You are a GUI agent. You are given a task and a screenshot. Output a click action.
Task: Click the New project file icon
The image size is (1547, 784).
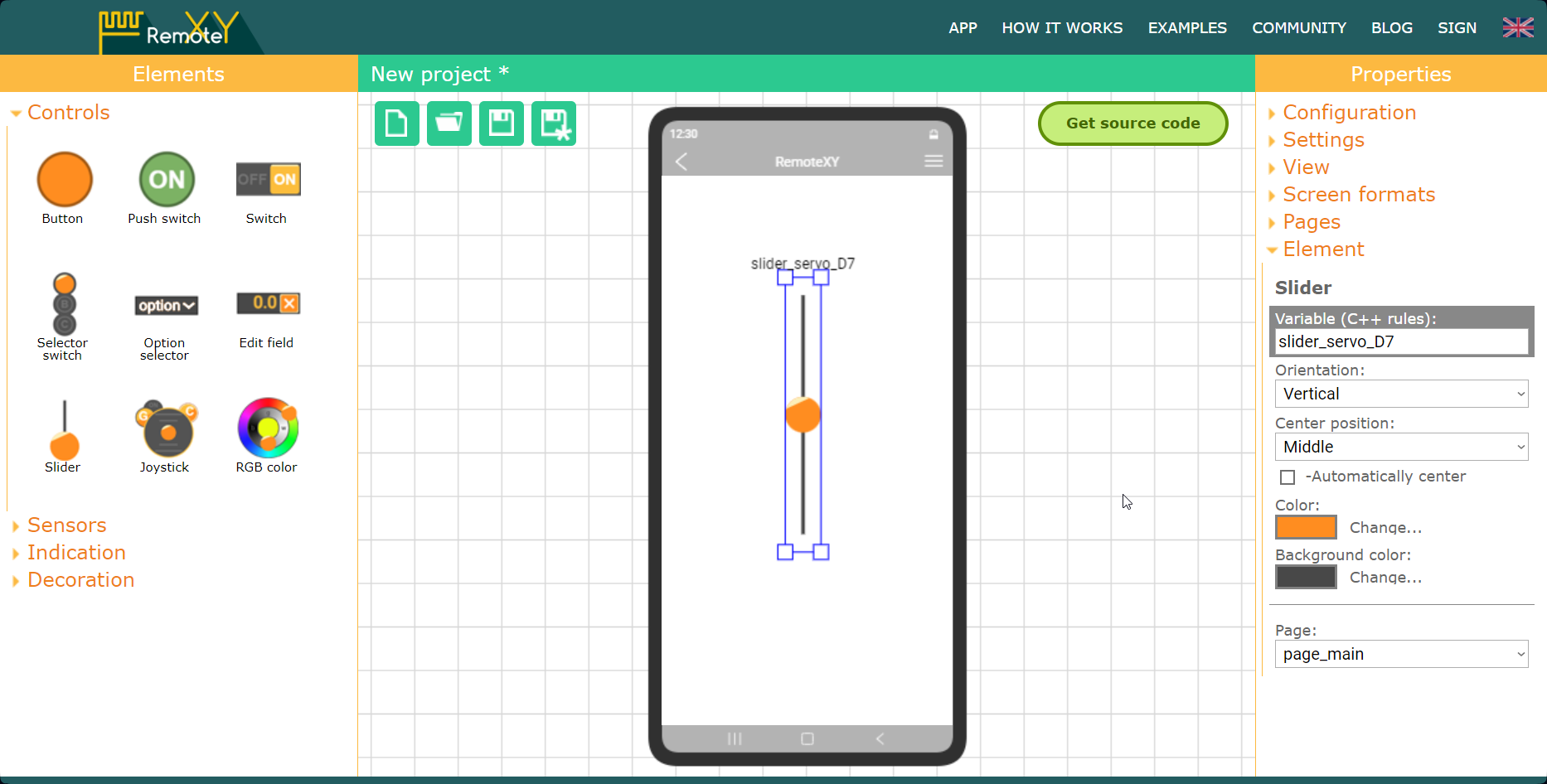tap(396, 123)
